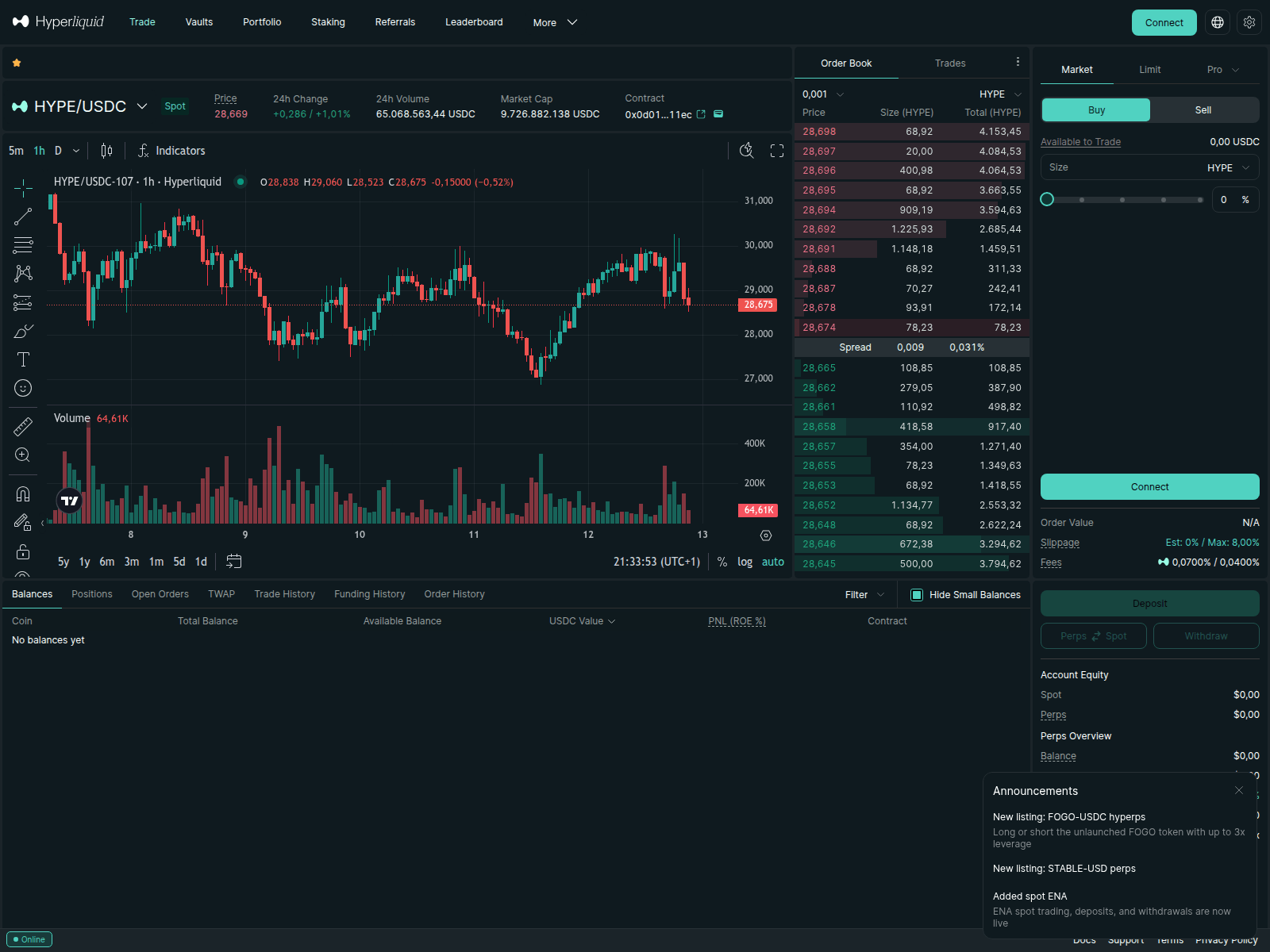Viewport: 1270px width, 952px height.
Task: Click the size percentage input field
Action: (x=1235, y=200)
